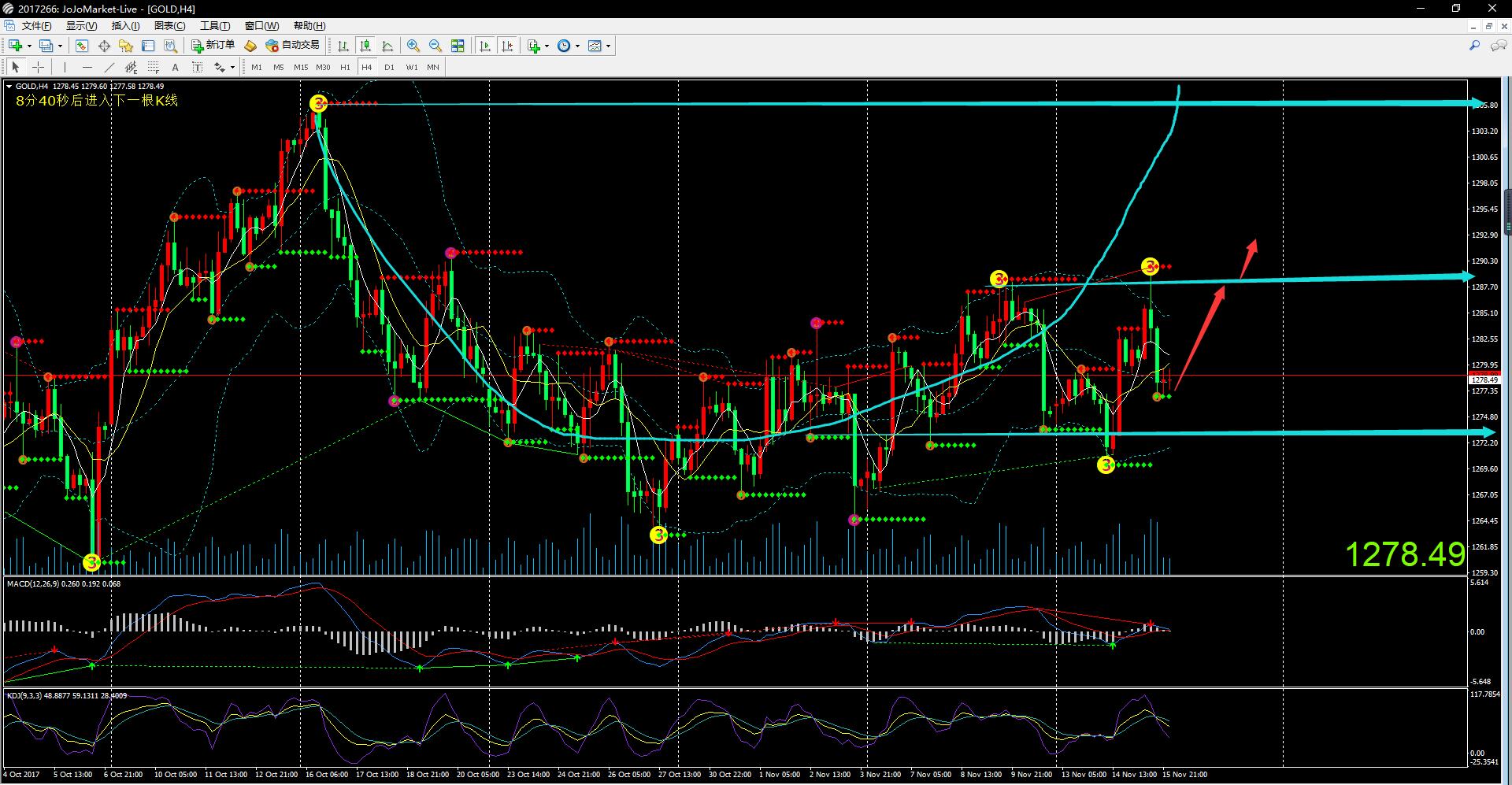Zoom in on the chart

(x=413, y=46)
